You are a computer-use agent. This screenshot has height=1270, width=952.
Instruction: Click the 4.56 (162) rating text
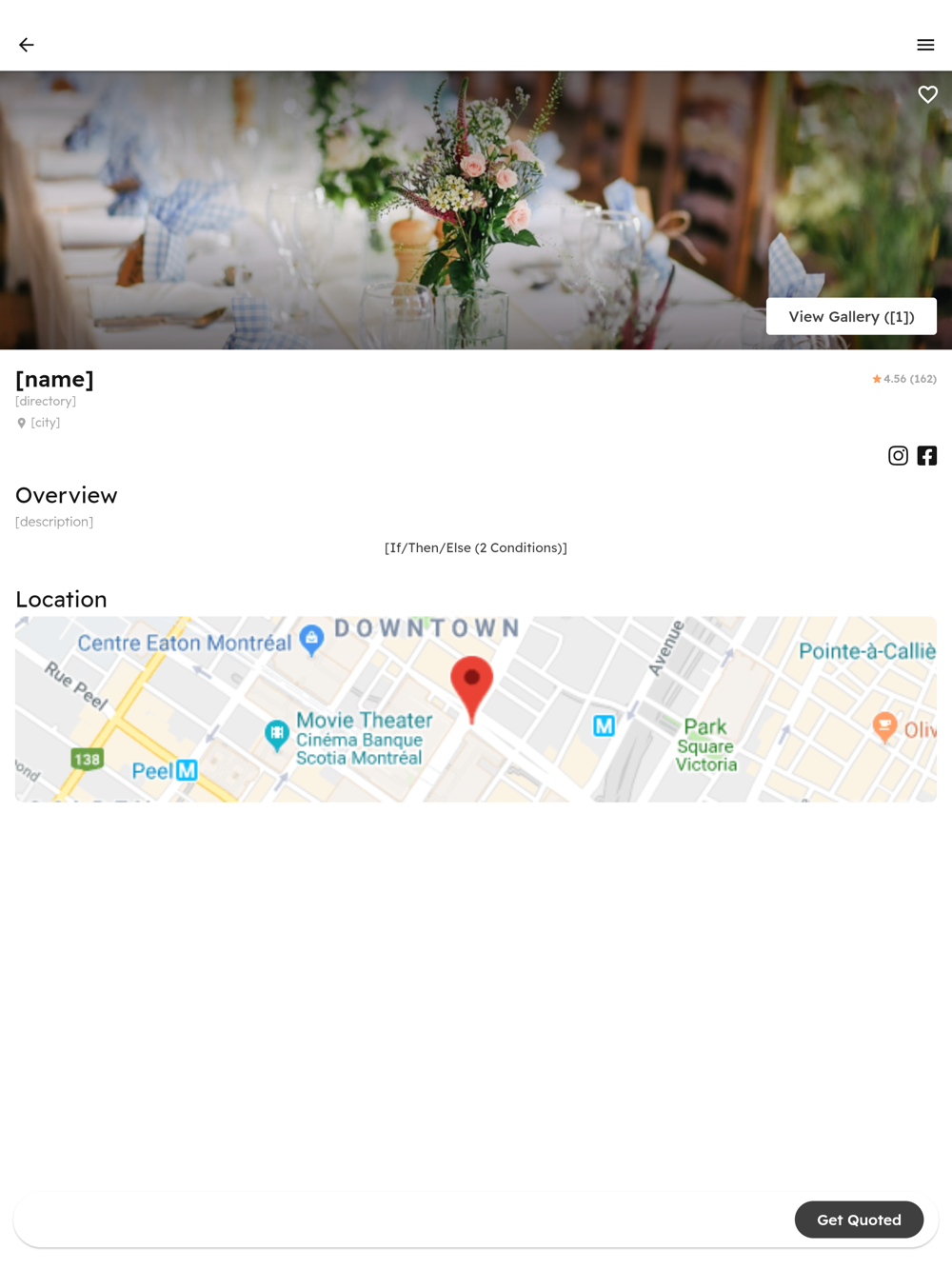click(x=910, y=379)
